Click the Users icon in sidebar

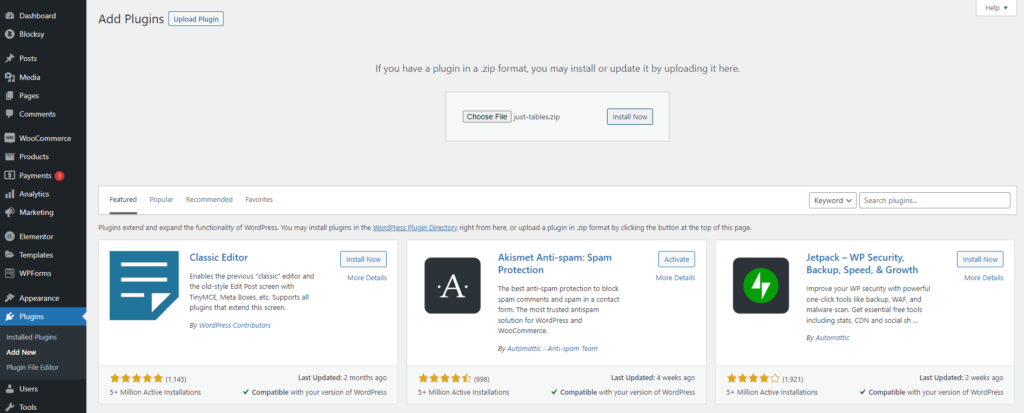point(9,389)
